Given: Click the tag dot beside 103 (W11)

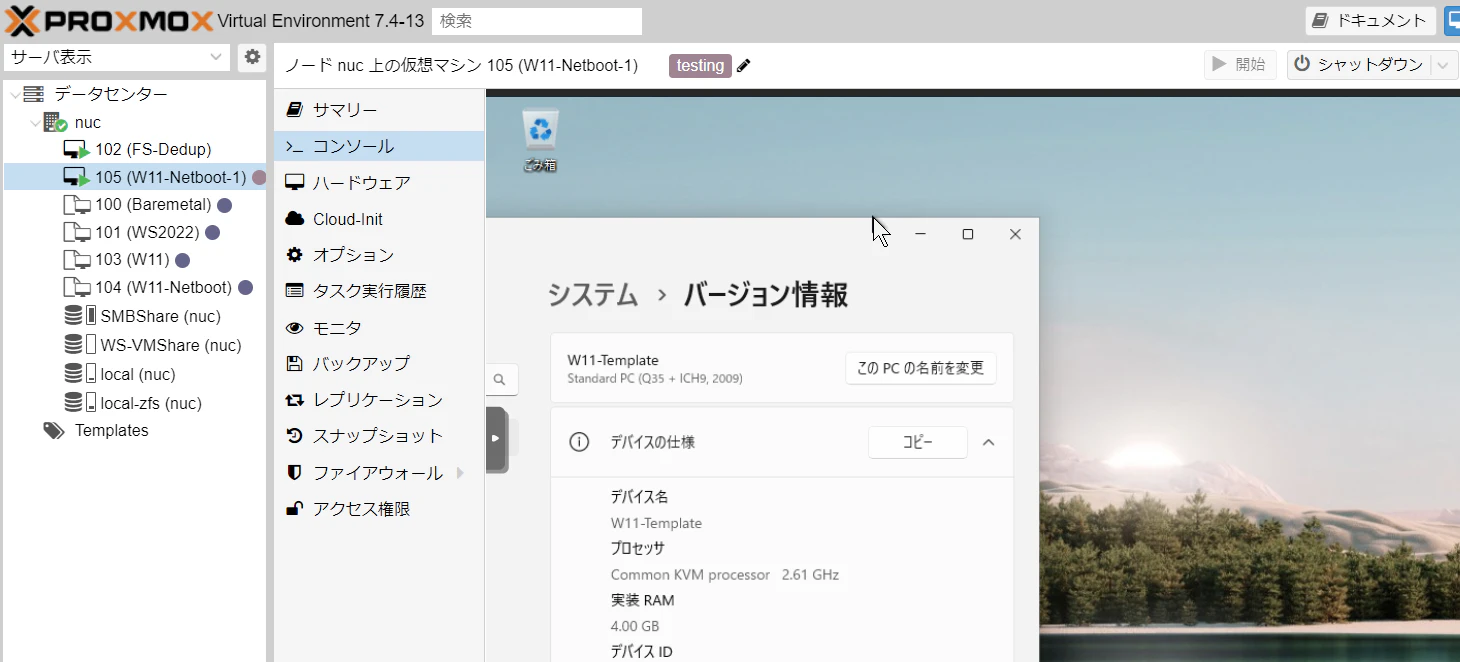Looking at the screenshot, I should click(x=182, y=260).
